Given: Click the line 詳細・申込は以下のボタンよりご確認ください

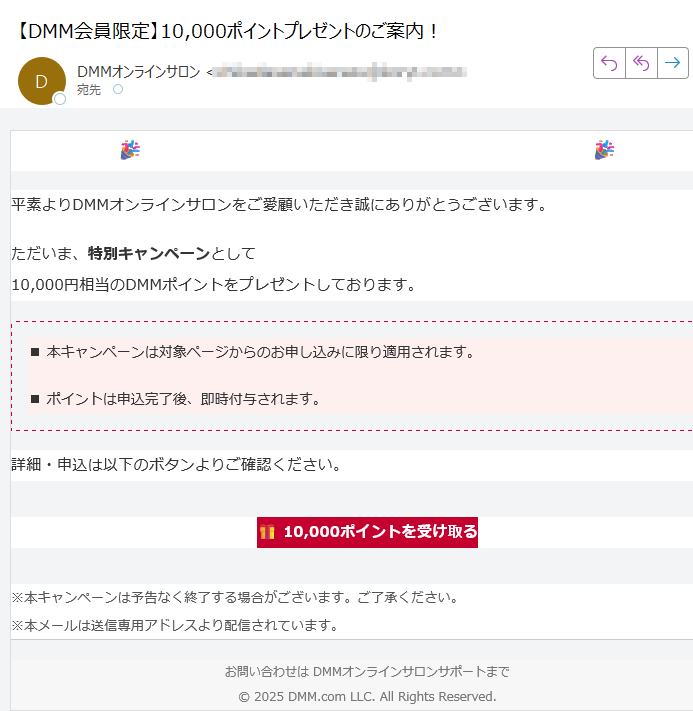Looking at the screenshot, I should pyautogui.click(x=176, y=465).
